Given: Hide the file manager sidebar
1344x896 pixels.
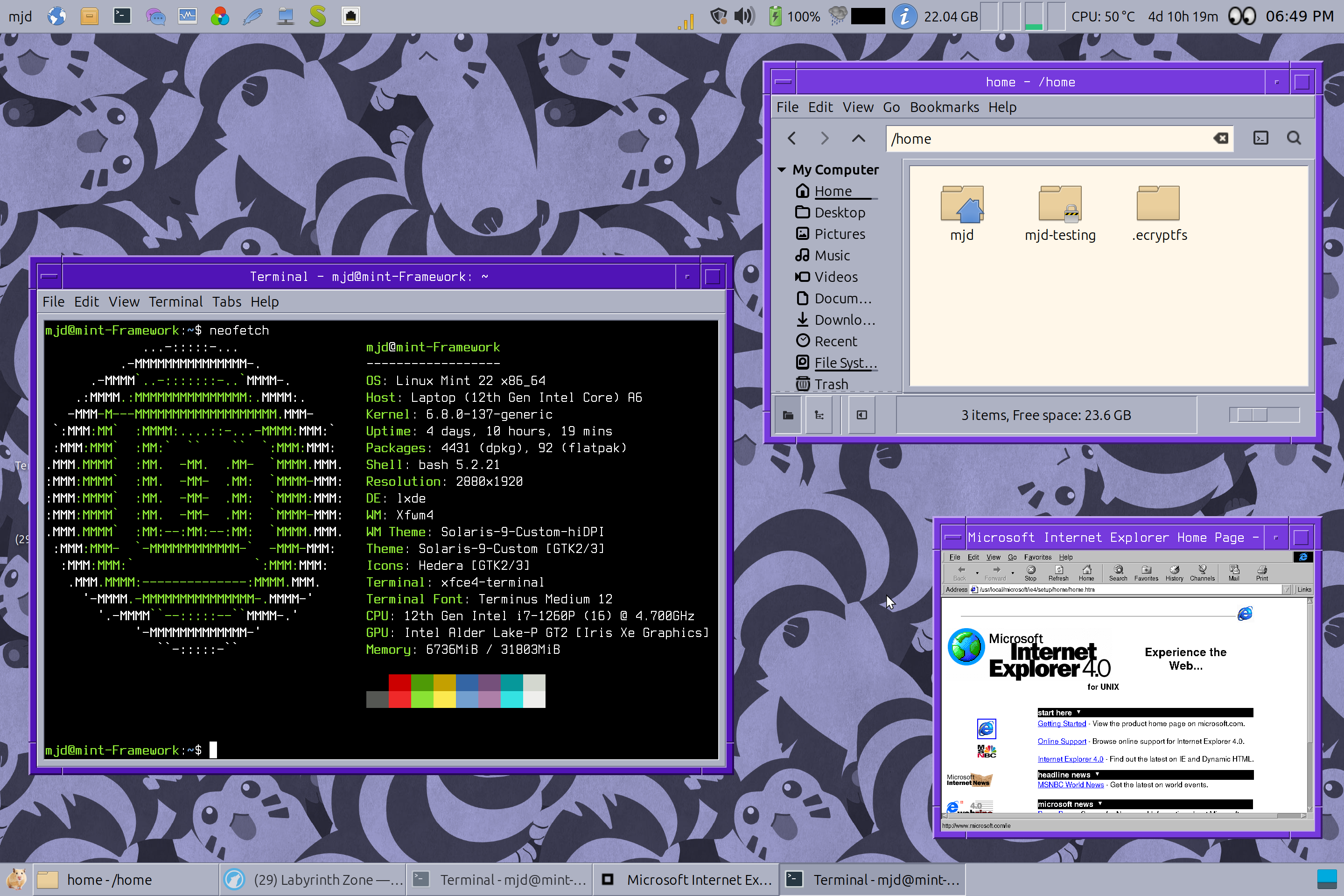Looking at the screenshot, I should 862,415.
